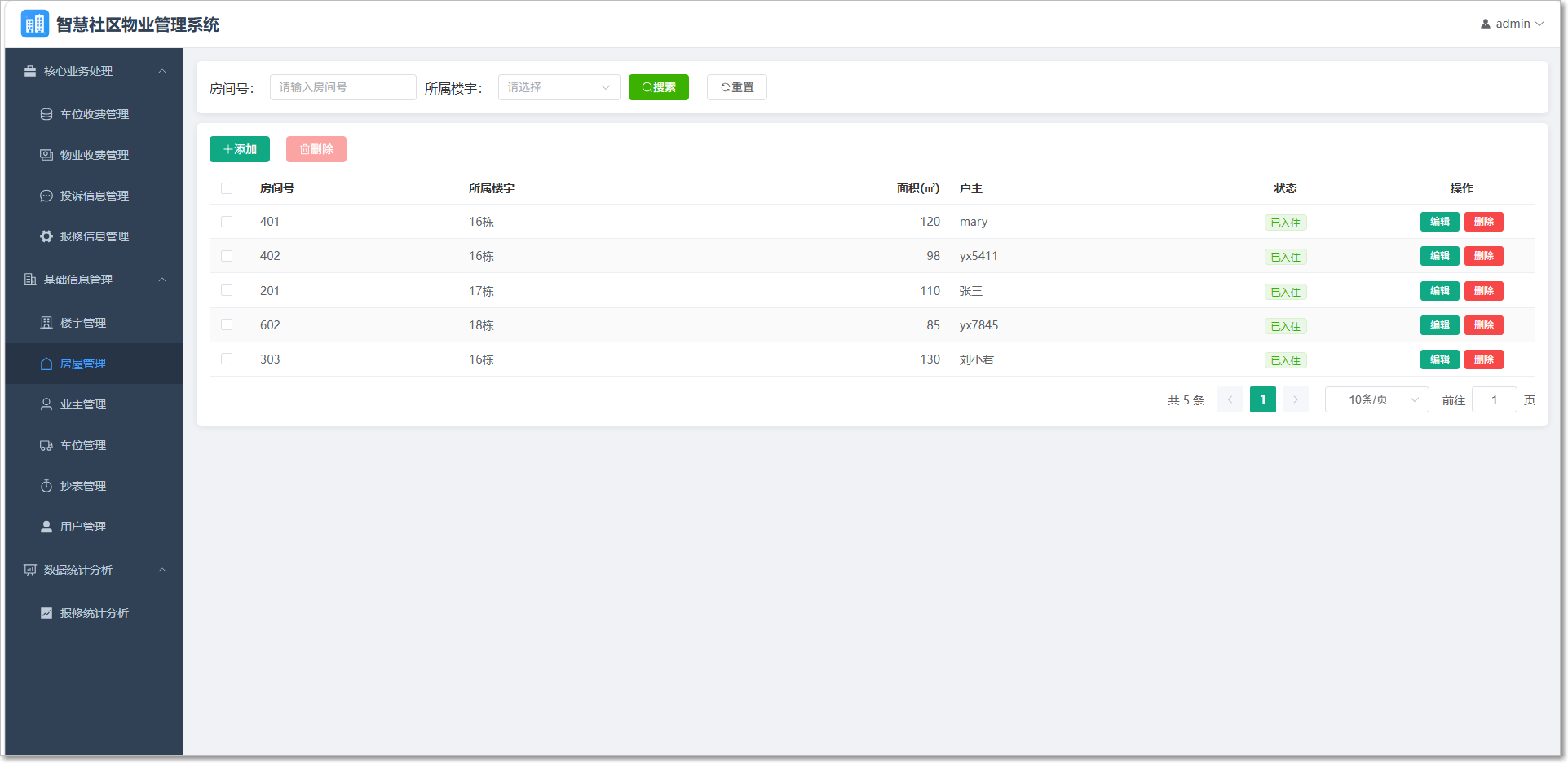
Task: Click the 前往 page number input
Action: (x=1495, y=399)
